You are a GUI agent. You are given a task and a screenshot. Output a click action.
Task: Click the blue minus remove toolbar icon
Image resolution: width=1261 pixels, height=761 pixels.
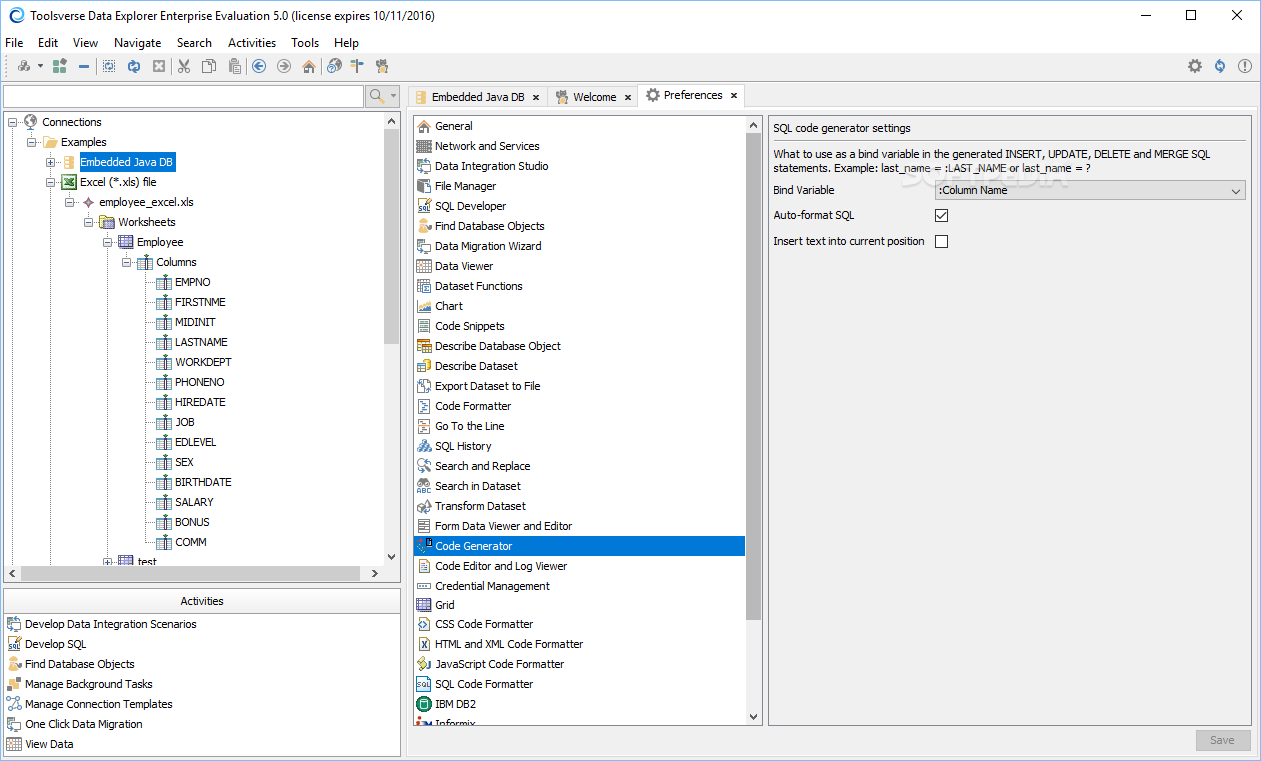click(x=84, y=66)
